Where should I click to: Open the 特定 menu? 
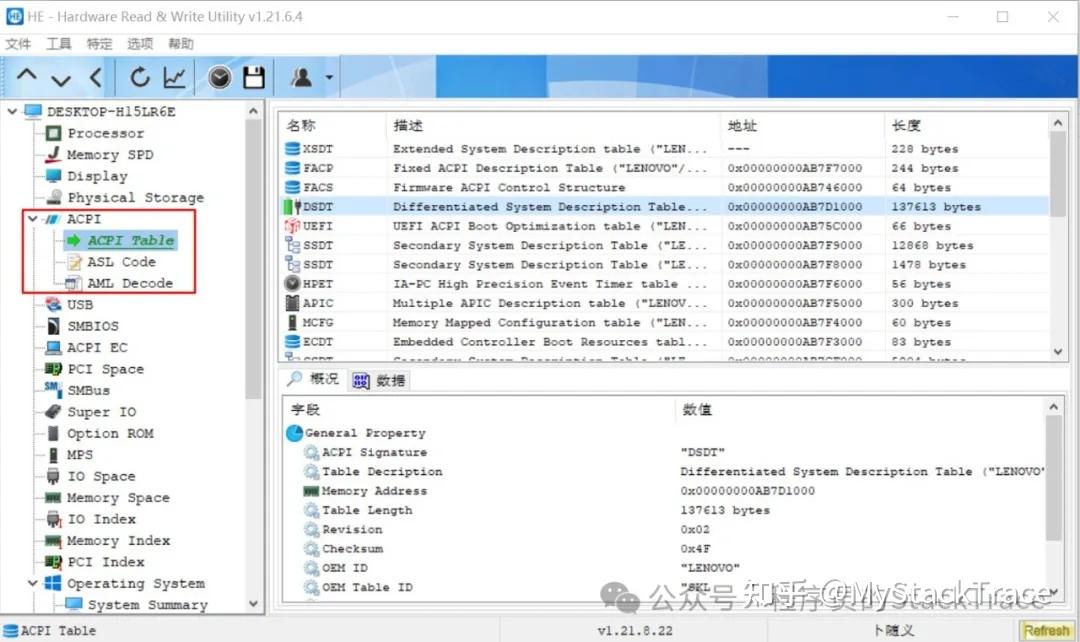[x=99, y=44]
